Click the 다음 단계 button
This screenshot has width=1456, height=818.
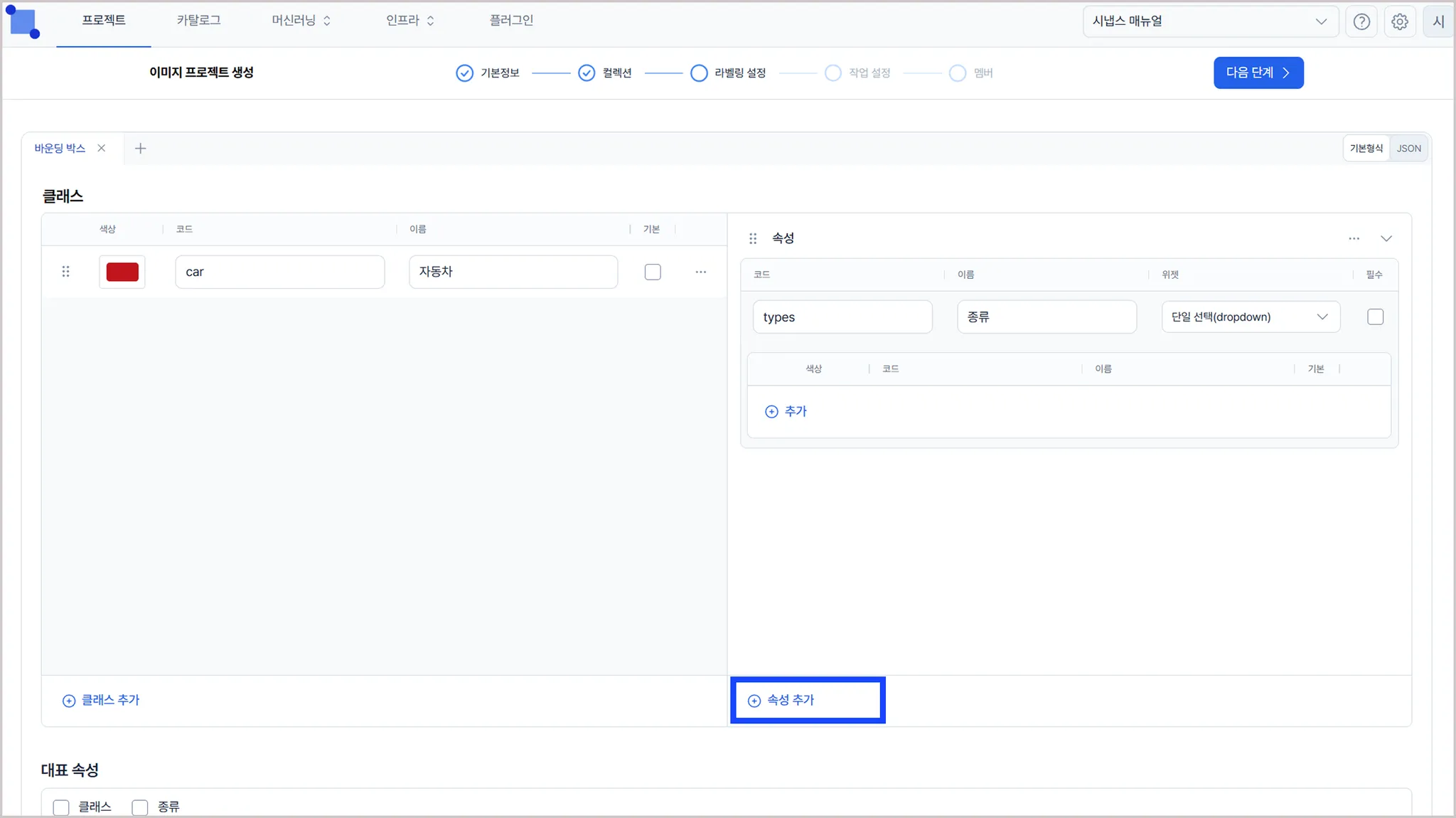point(1258,73)
